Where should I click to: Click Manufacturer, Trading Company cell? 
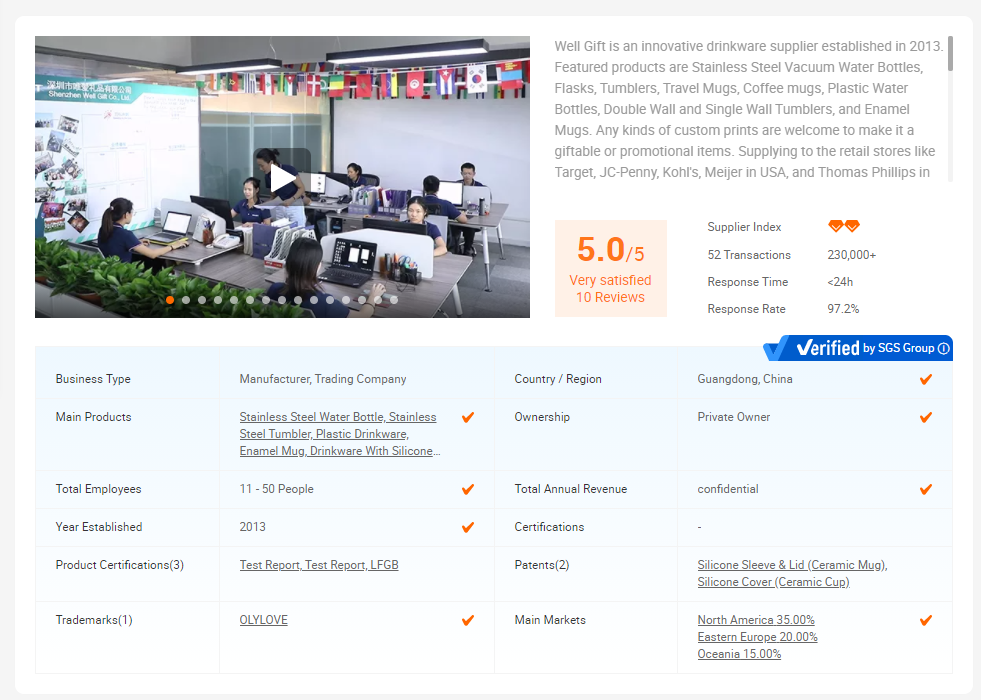coord(323,379)
